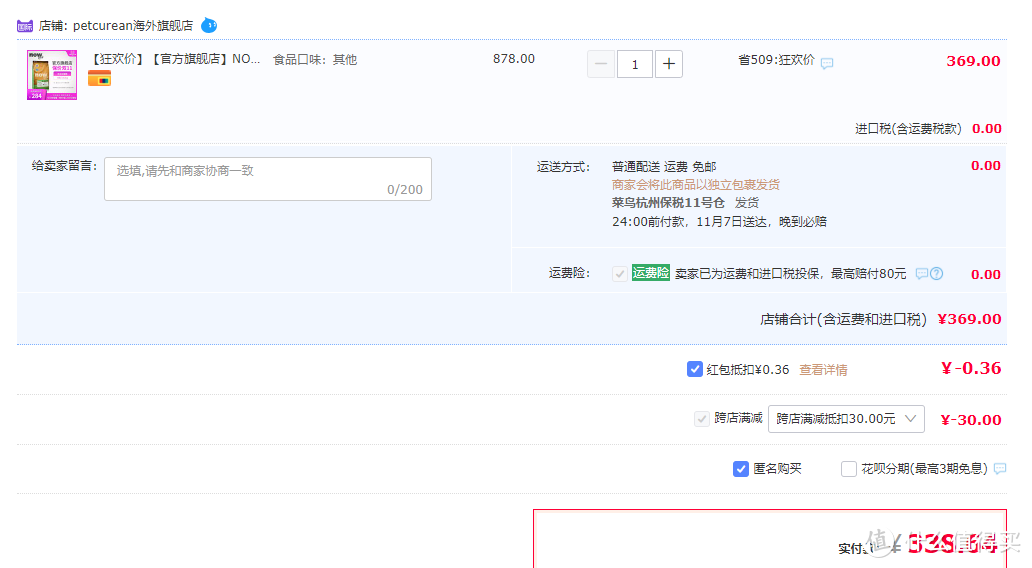Open the 跨店满减抵扣30.00元 dropdown
The image size is (1032, 568).
[x=846, y=419]
